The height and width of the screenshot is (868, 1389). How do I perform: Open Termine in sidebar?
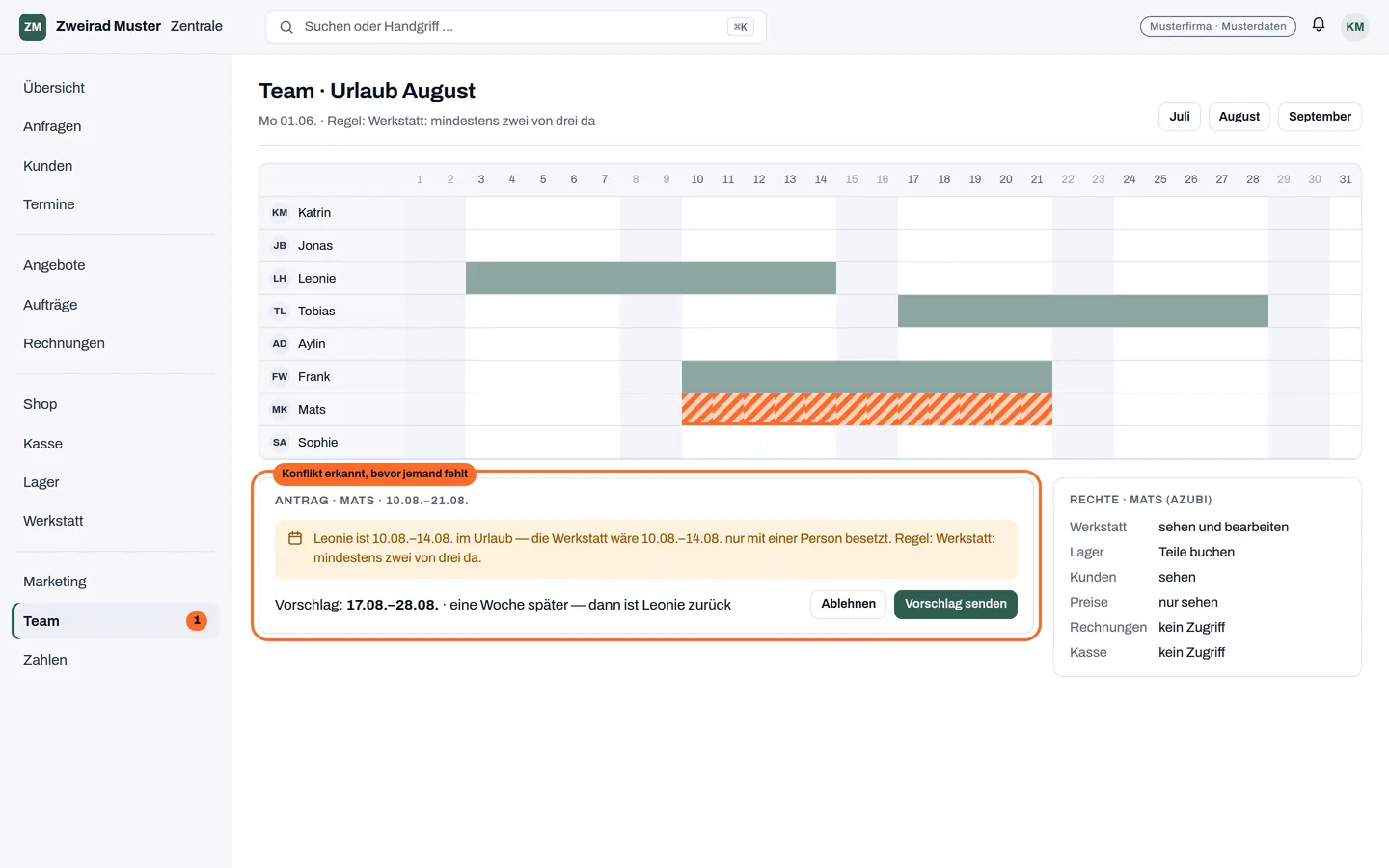pos(116,204)
